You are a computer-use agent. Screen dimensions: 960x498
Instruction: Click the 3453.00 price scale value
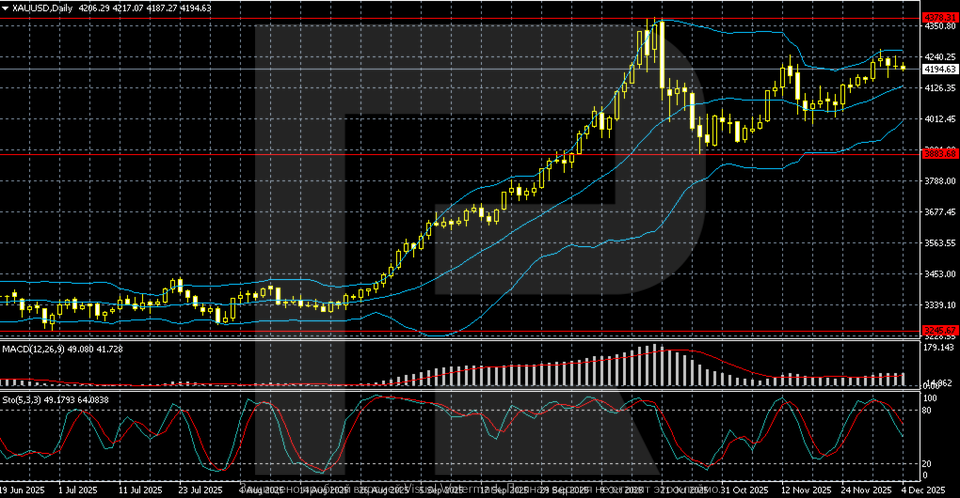pos(939,274)
